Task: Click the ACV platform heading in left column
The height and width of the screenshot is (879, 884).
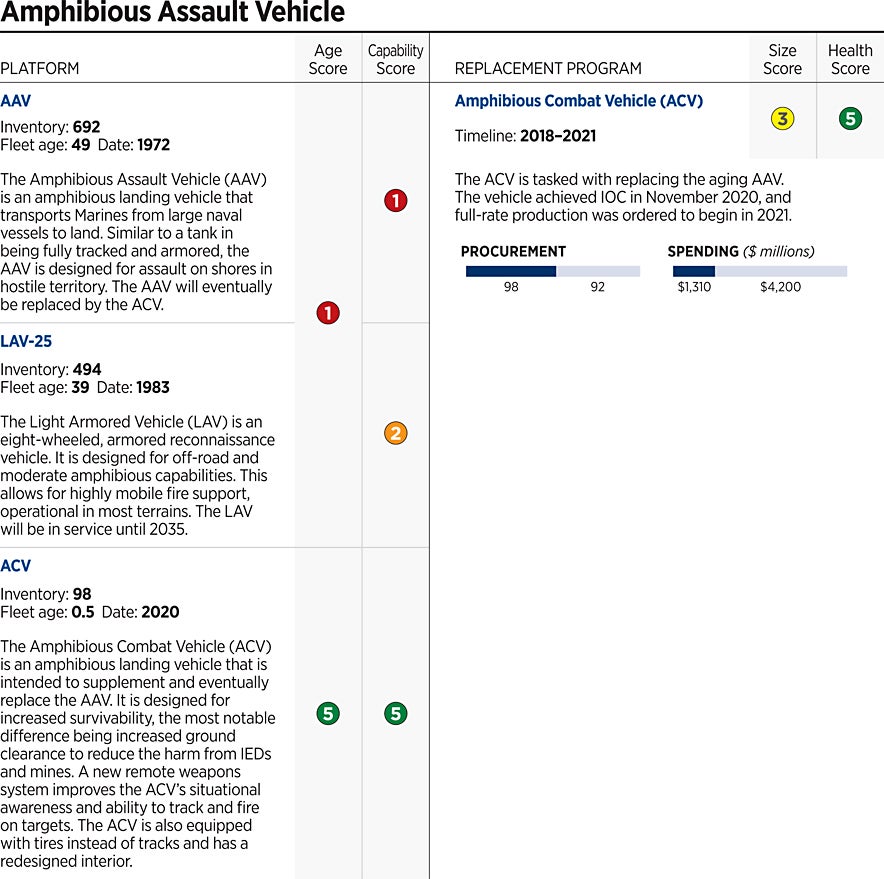Action: [16, 566]
